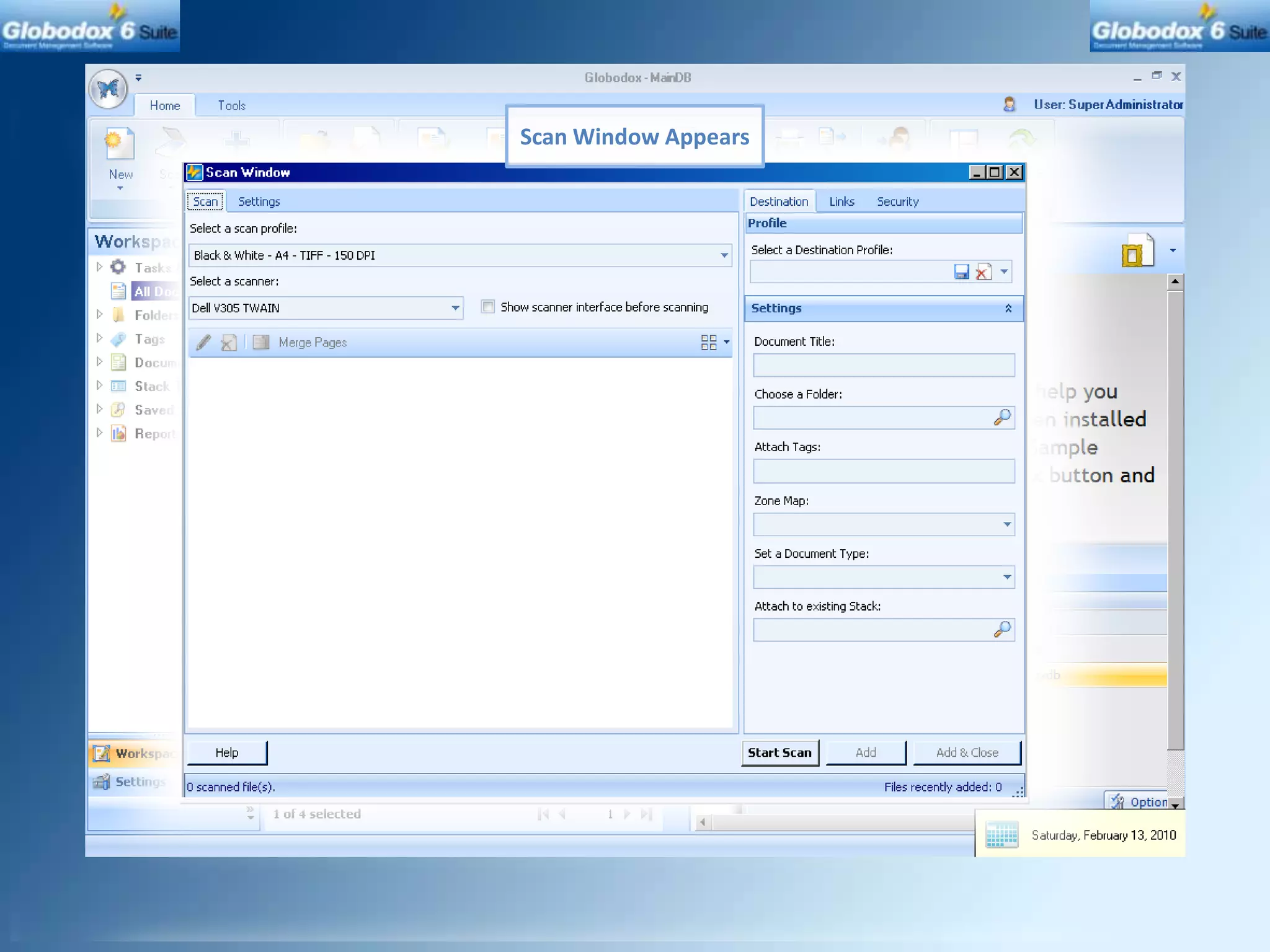The height and width of the screenshot is (952, 1270).
Task: Click the All Documents icon in Workspace tree
Action: [118, 291]
